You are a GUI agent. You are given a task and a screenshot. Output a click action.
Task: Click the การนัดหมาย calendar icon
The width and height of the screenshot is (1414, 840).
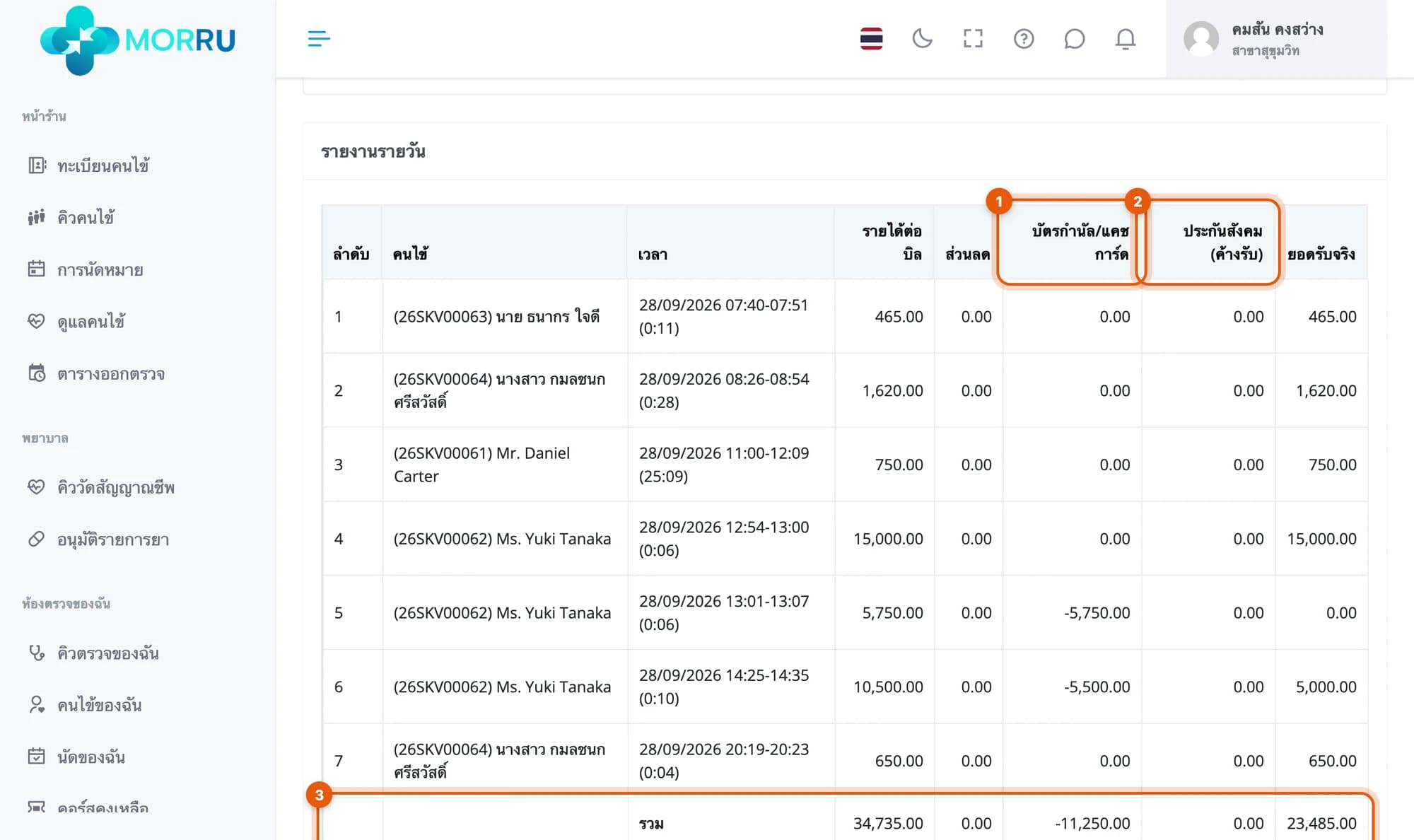point(37,269)
